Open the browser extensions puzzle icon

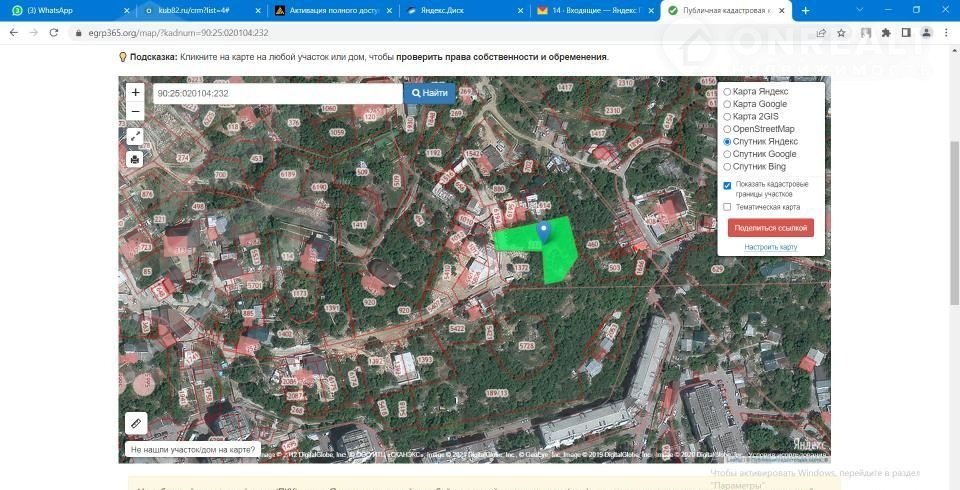coord(886,33)
